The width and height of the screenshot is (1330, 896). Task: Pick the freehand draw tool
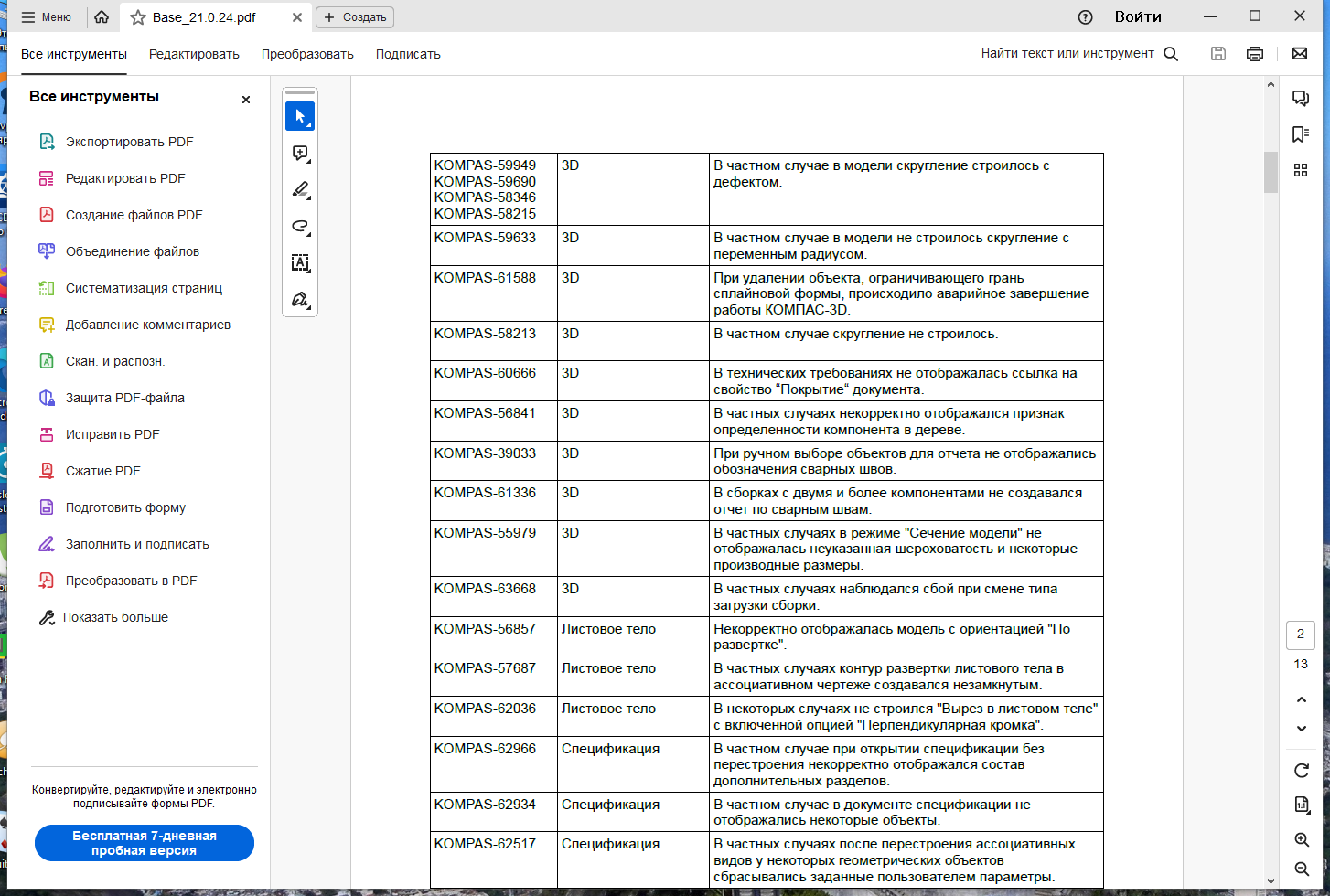click(300, 226)
